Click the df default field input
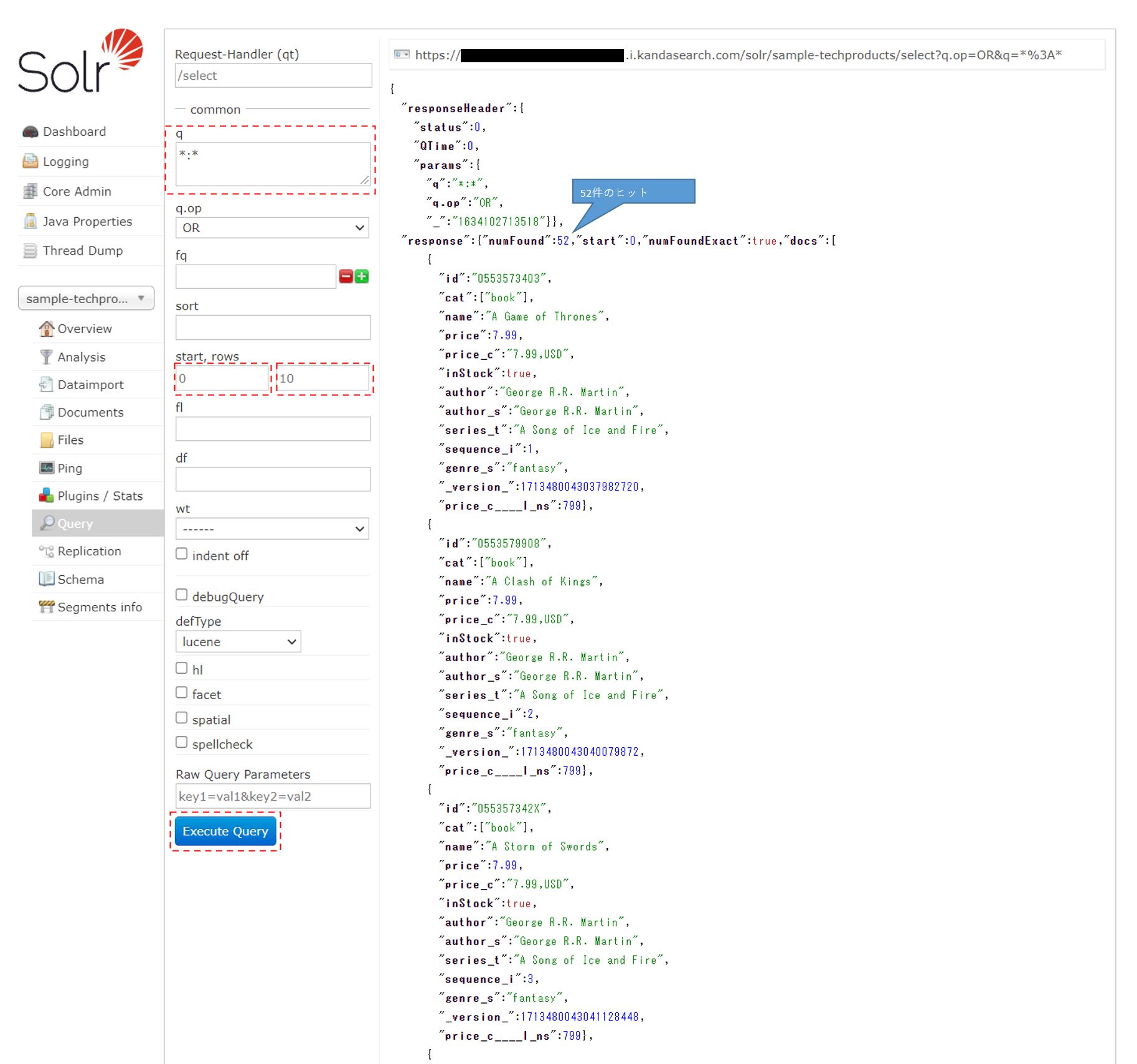 pos(273,479)
